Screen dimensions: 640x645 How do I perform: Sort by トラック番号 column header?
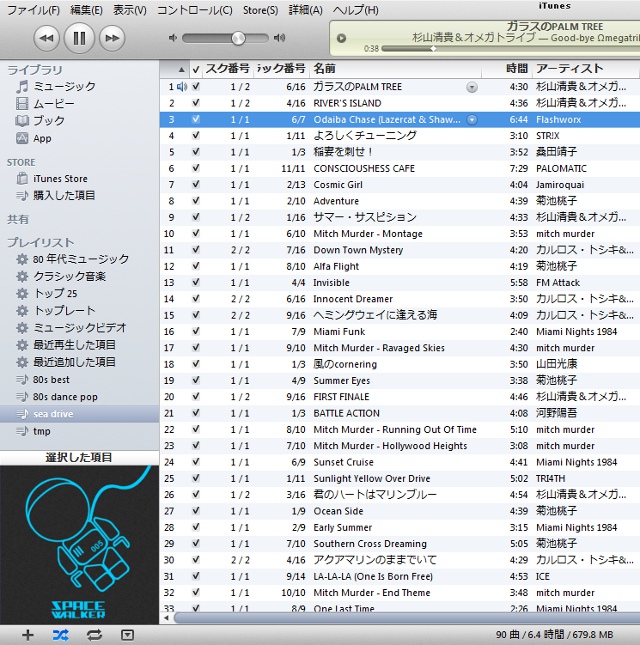coord(281,69)
